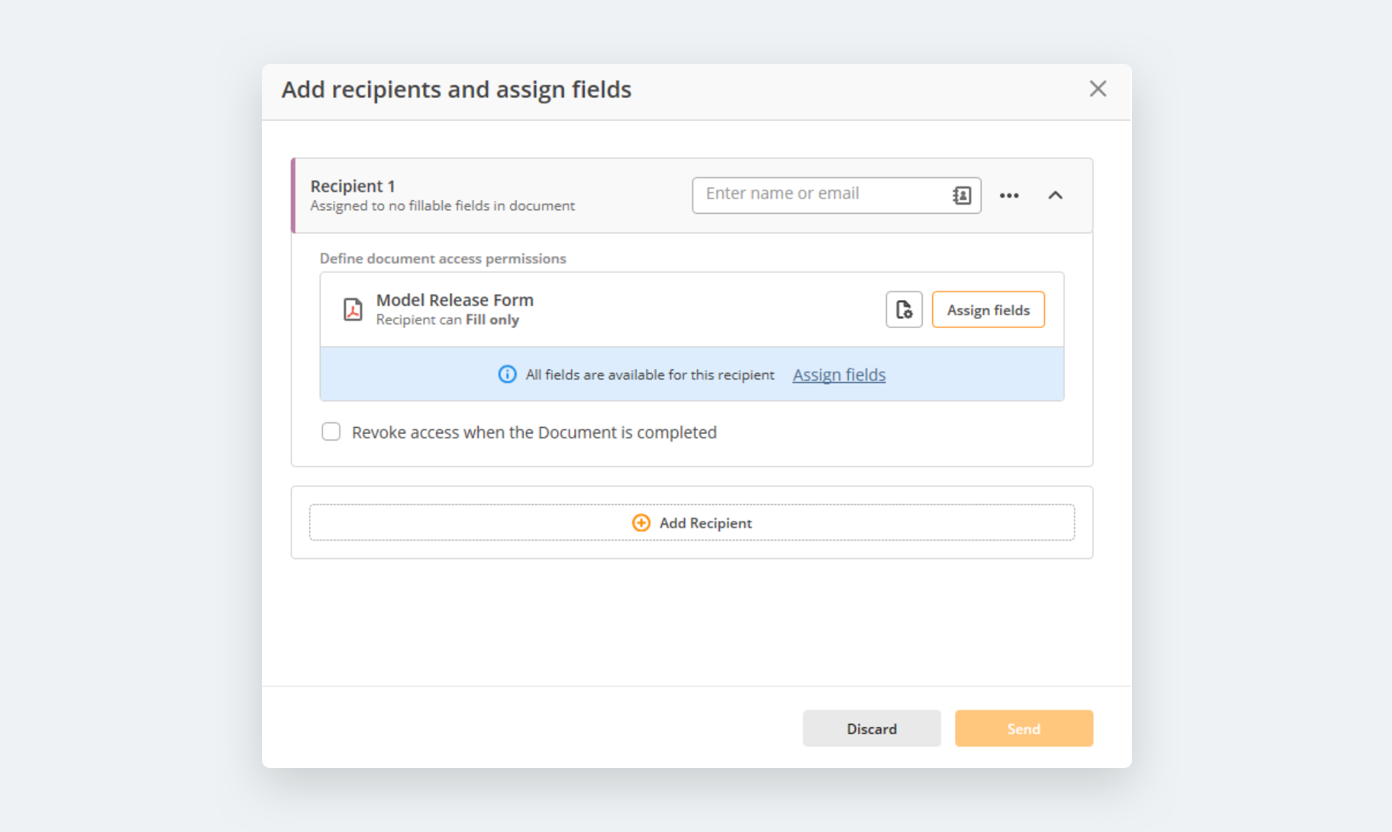Click the pink color bar on Recipient 1

(x=293, y=195)
